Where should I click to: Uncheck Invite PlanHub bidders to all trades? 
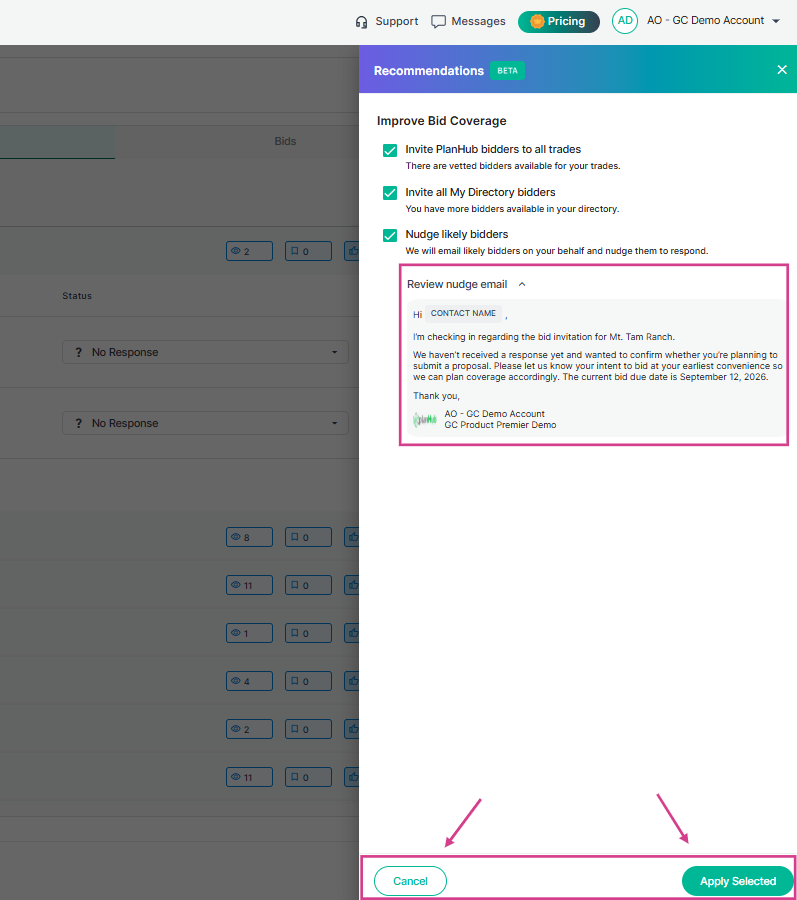(x=390, y=150)
